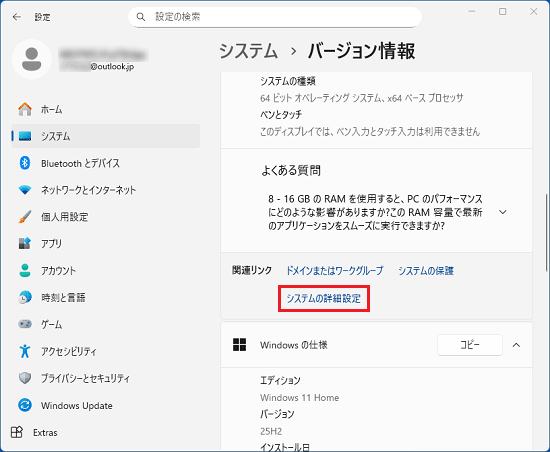Image resolution: width=550 pixels, height=452 pixels.
Task: Click the Windows の仕様 header text
Action: [294, 345]
